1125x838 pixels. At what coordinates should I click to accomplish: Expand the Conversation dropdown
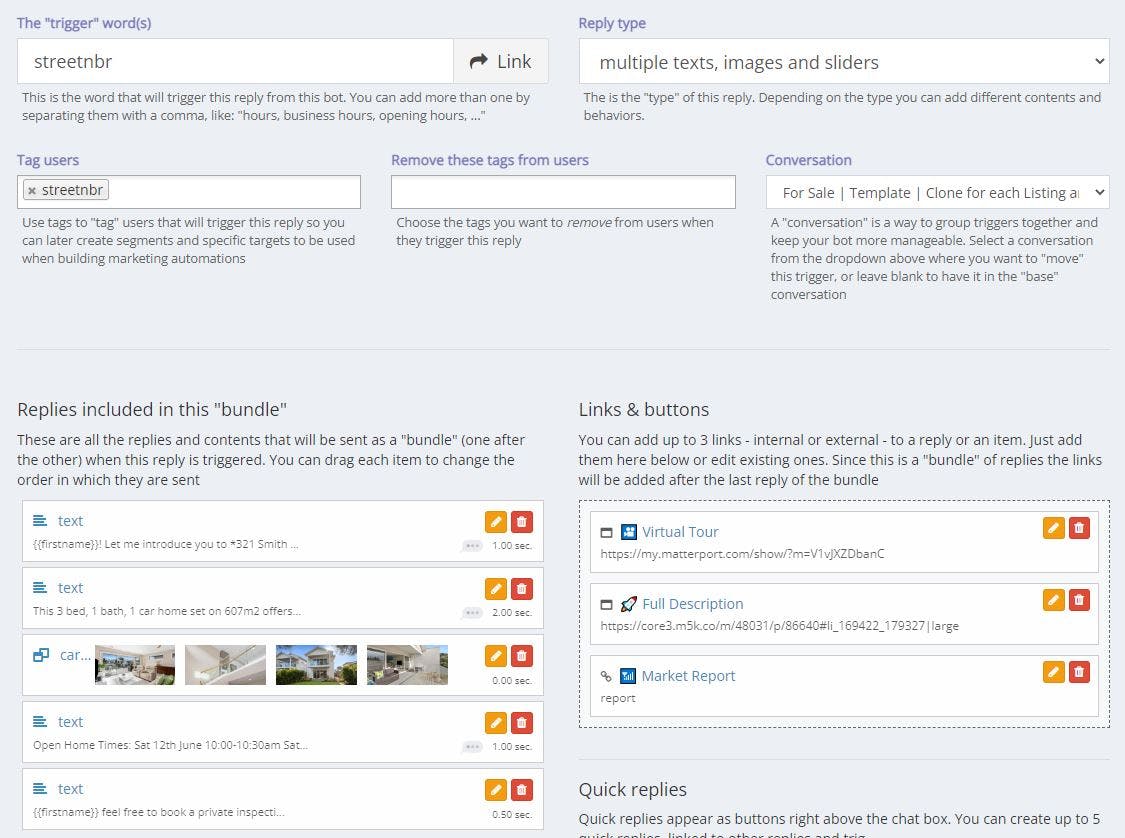(937, 192)
